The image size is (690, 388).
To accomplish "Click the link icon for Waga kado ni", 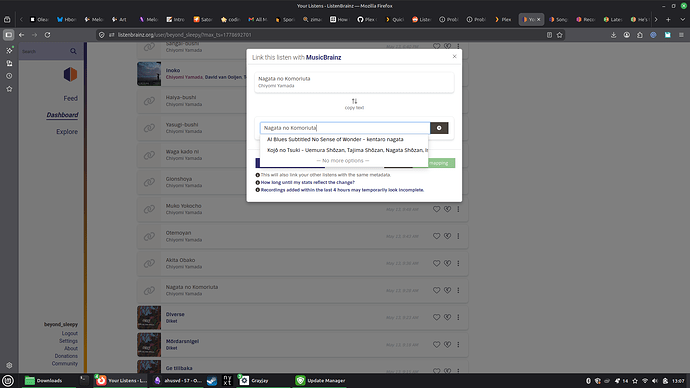I will tap(149, 155).
